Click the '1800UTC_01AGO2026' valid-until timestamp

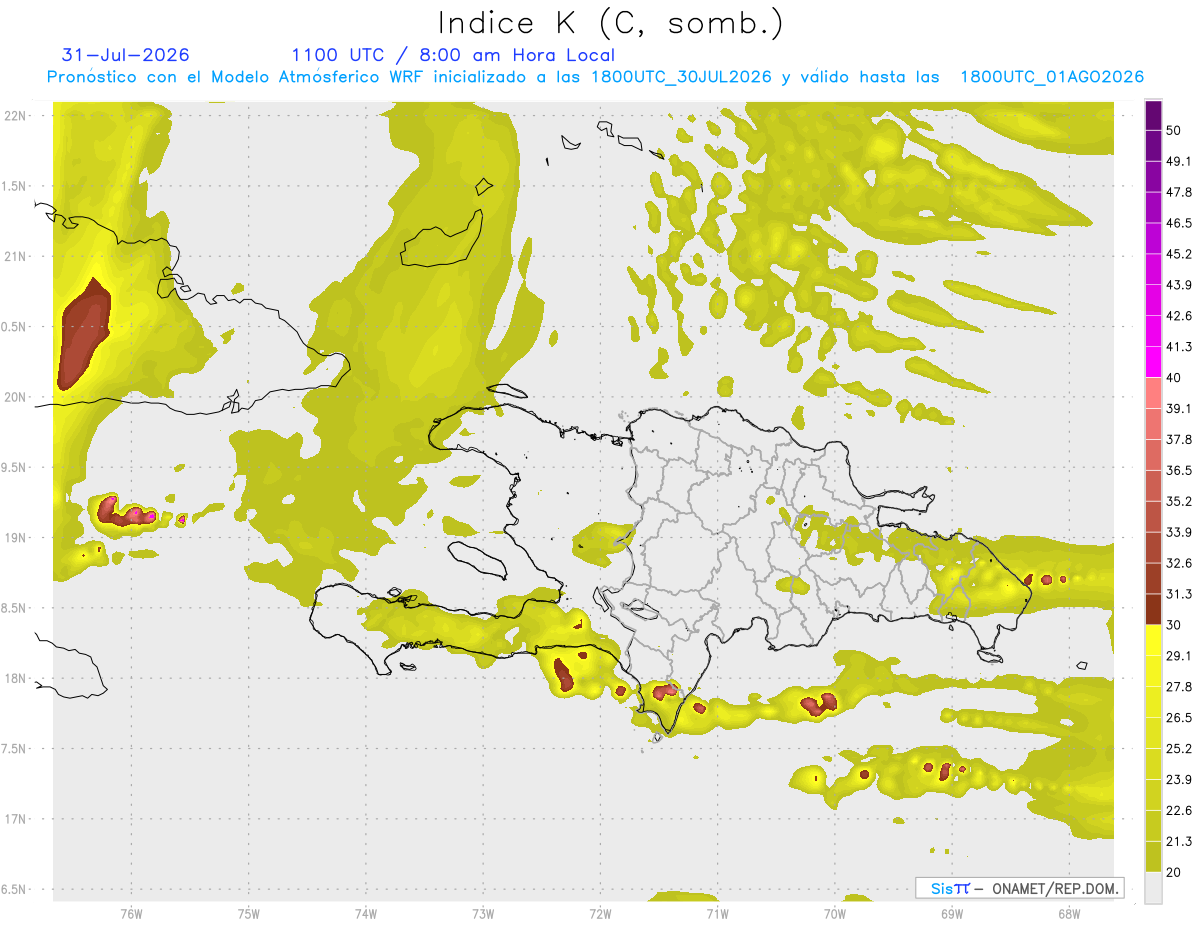coord(1052,77)
